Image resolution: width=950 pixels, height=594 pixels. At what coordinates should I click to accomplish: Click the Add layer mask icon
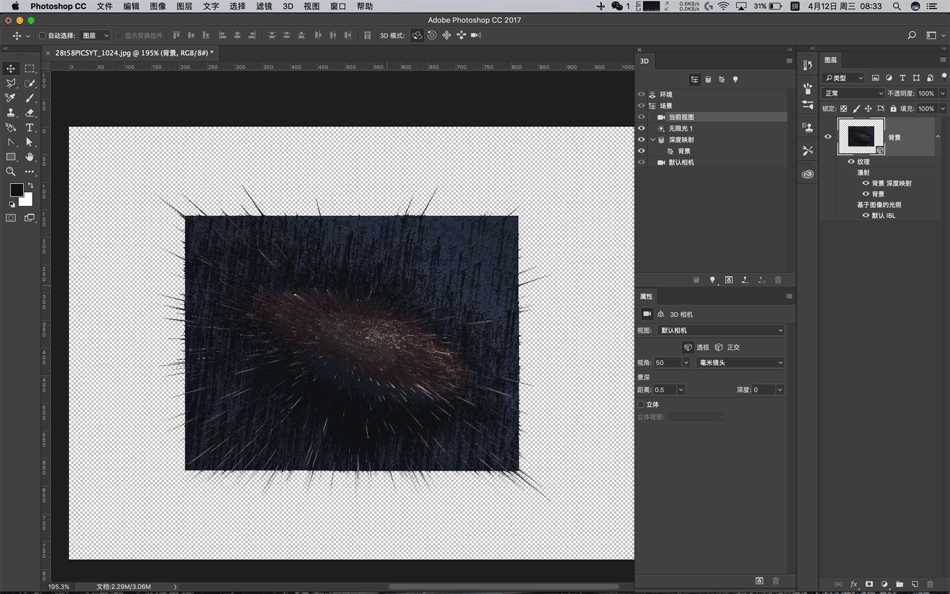tap(869, 584)
